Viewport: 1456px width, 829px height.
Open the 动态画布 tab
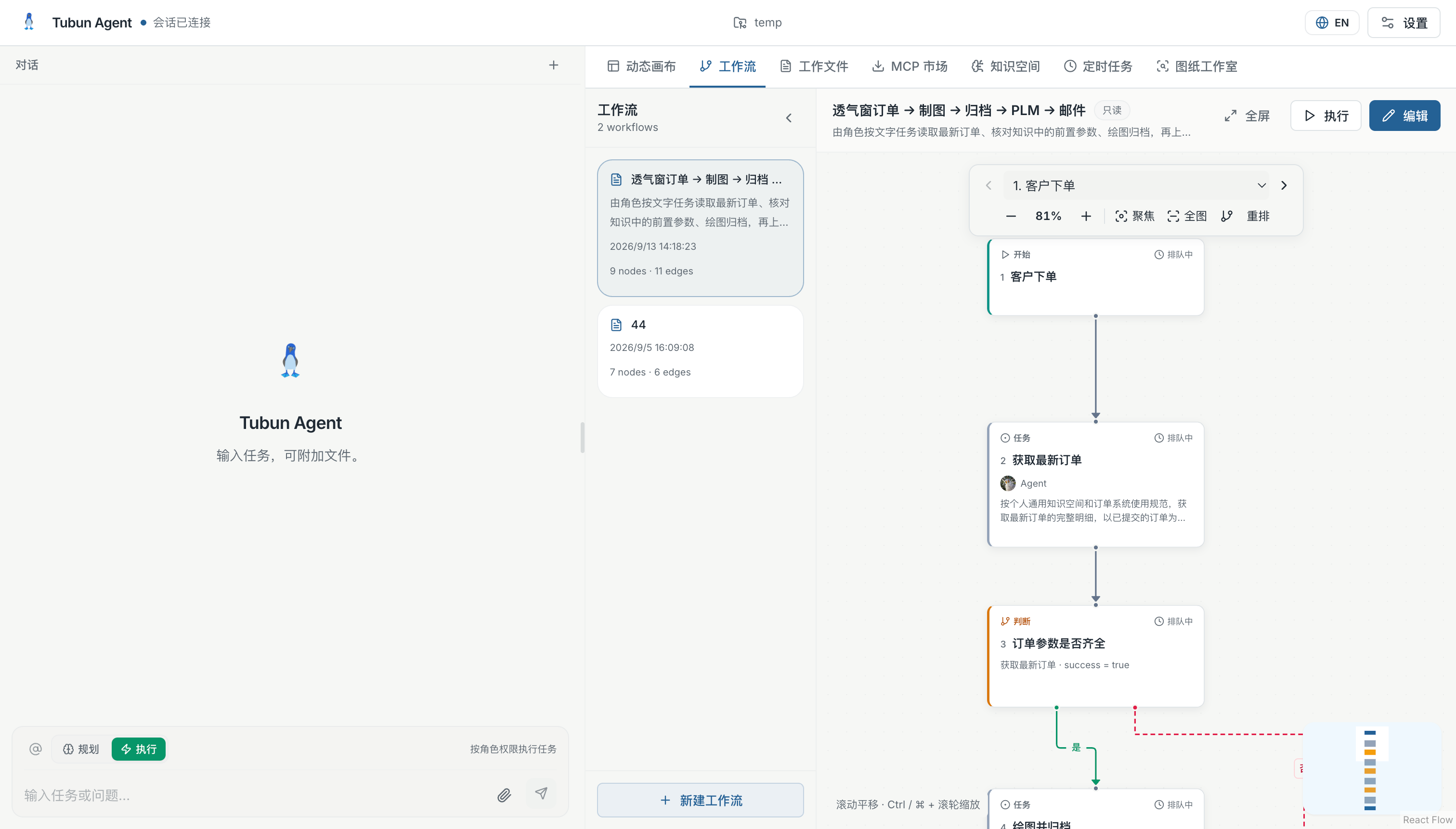pyautogui.click(x=641, y=66)
